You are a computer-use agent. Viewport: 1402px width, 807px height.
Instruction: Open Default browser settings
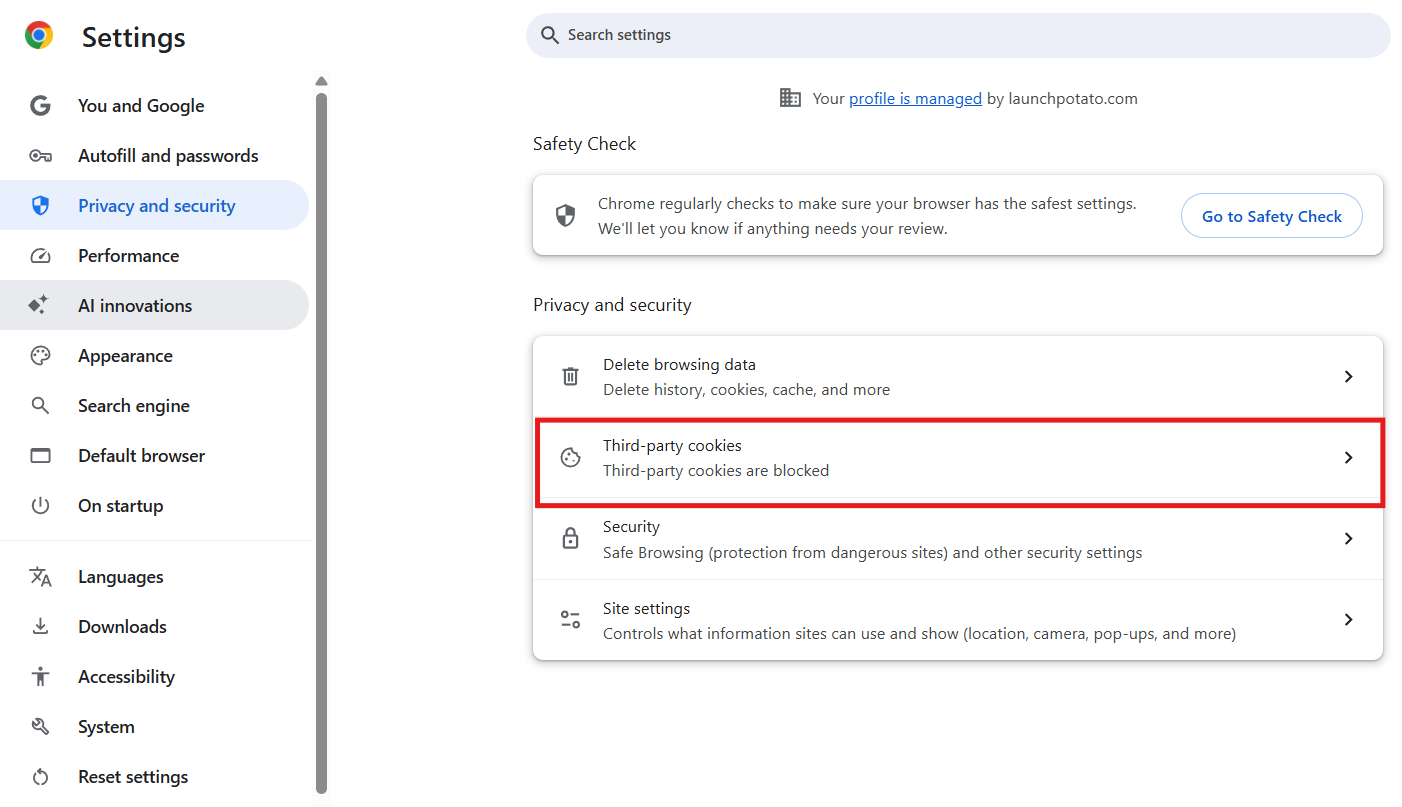(x=154, y=456)
